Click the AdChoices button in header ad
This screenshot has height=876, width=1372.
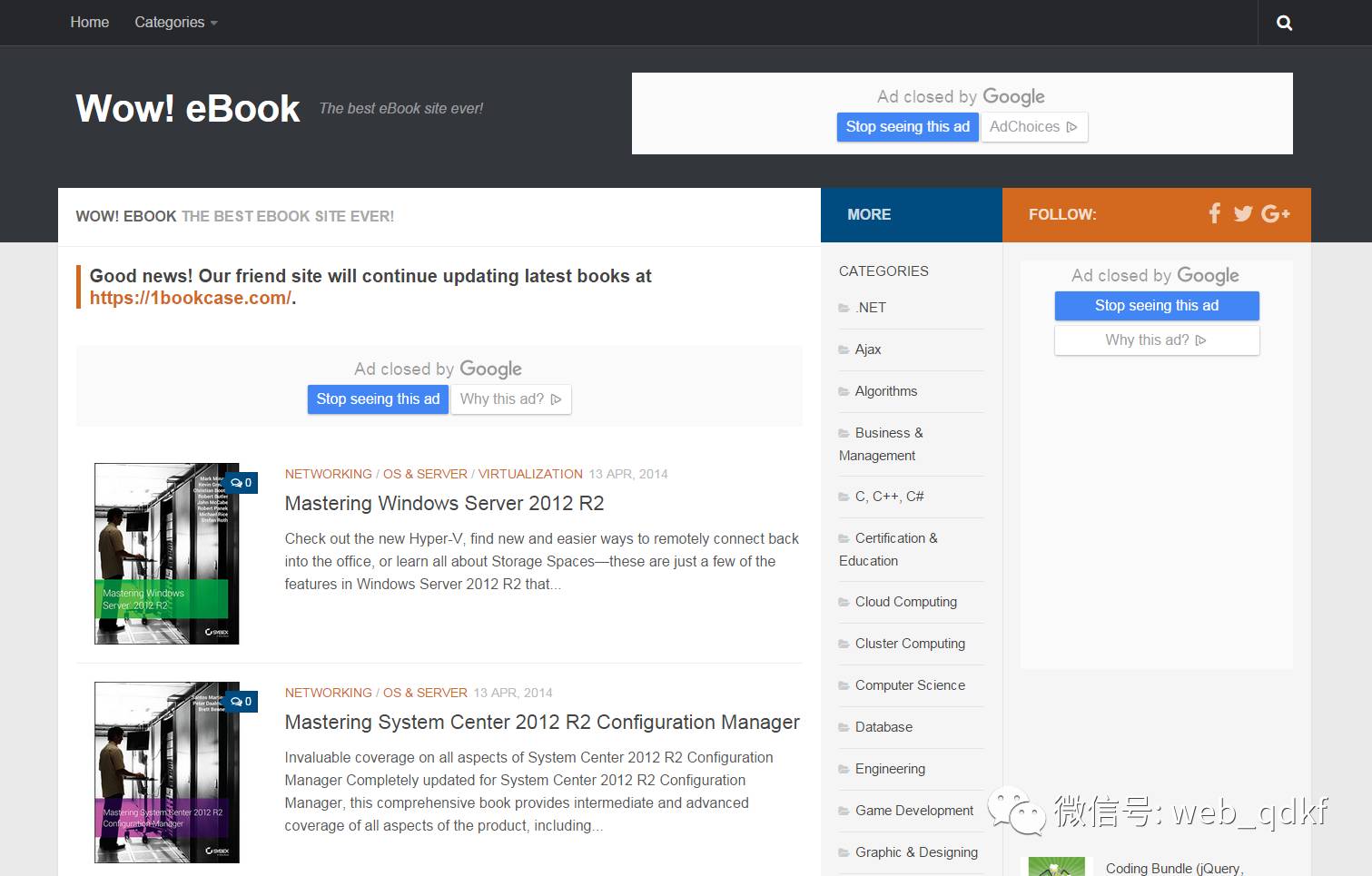click(x=1033, y=127)
